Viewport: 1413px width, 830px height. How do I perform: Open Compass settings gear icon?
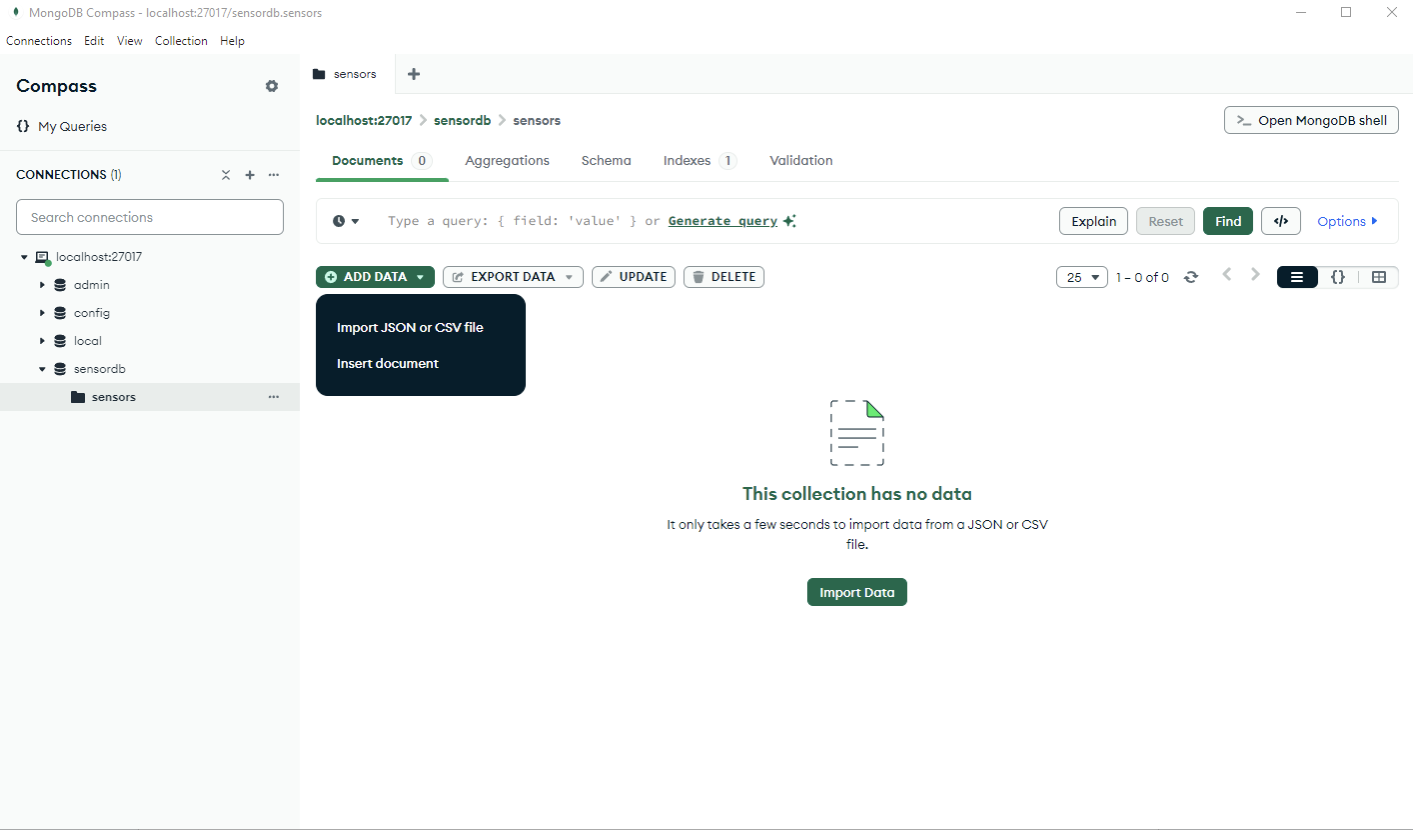[x=272, y=86]
